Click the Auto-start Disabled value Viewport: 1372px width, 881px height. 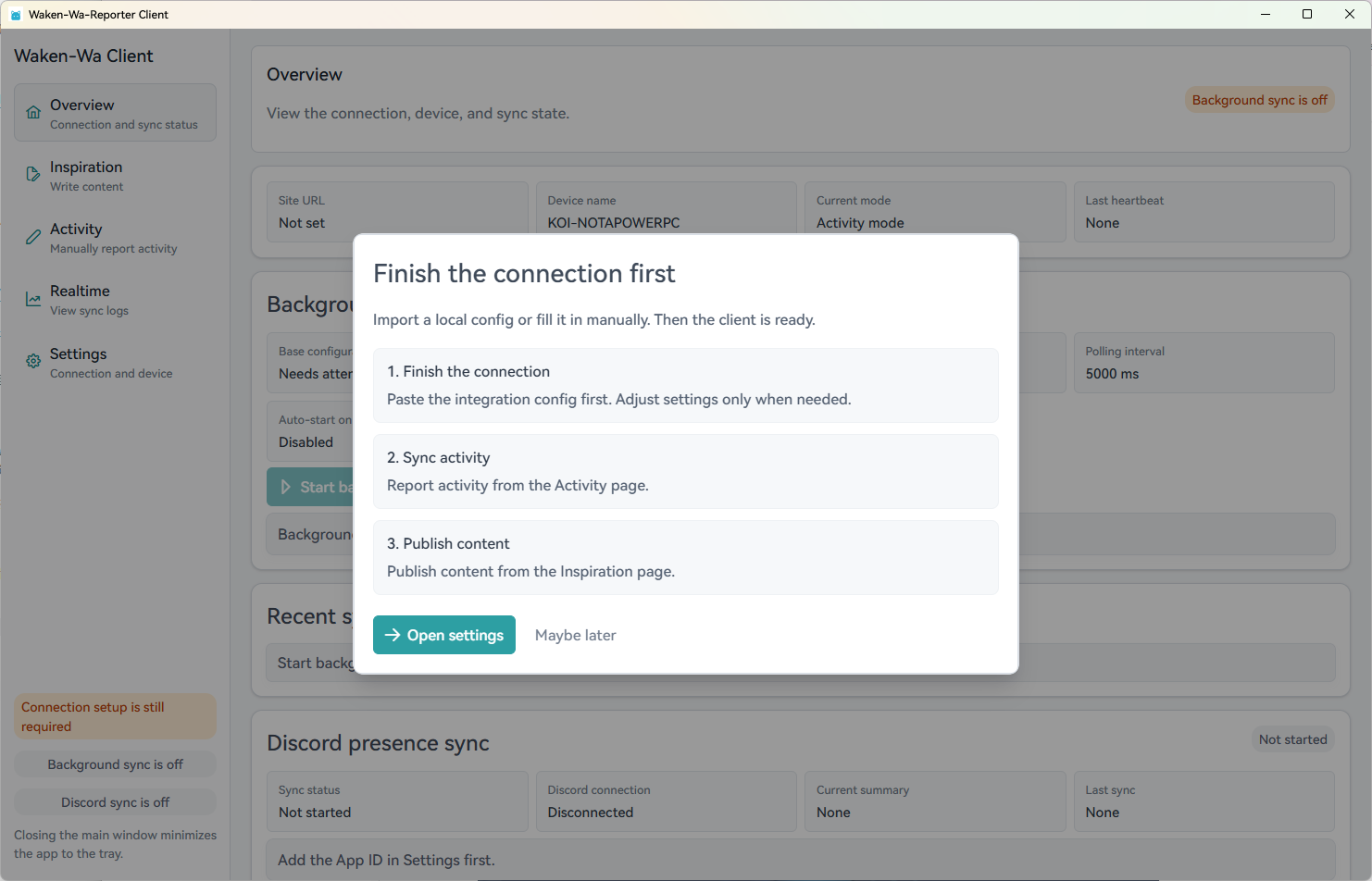[x=306, y=442]
